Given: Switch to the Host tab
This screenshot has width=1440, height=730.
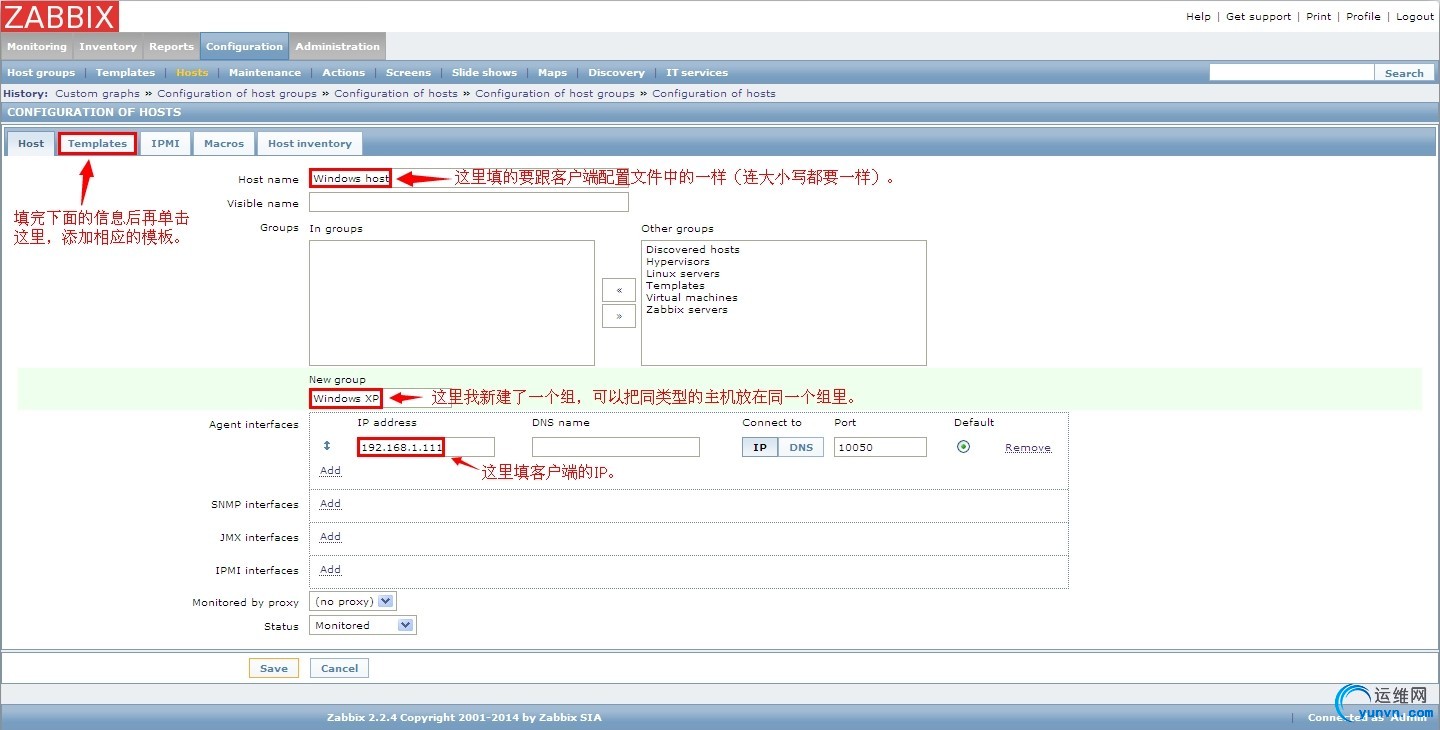Looking at the screenshot, I should pos(31,144).
